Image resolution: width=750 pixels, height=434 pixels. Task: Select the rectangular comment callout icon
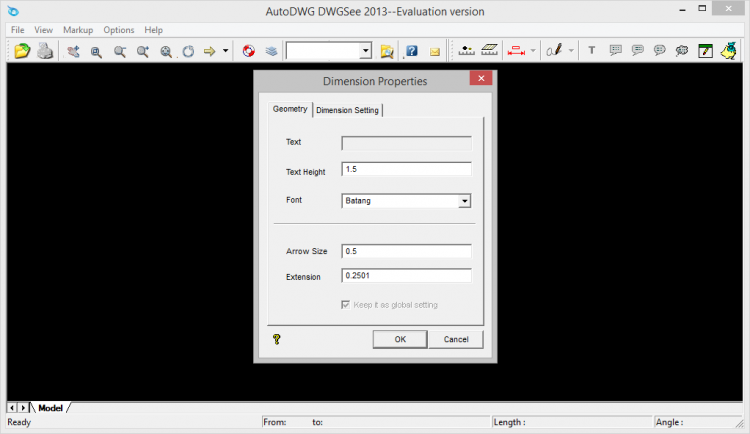coord(615,50)
